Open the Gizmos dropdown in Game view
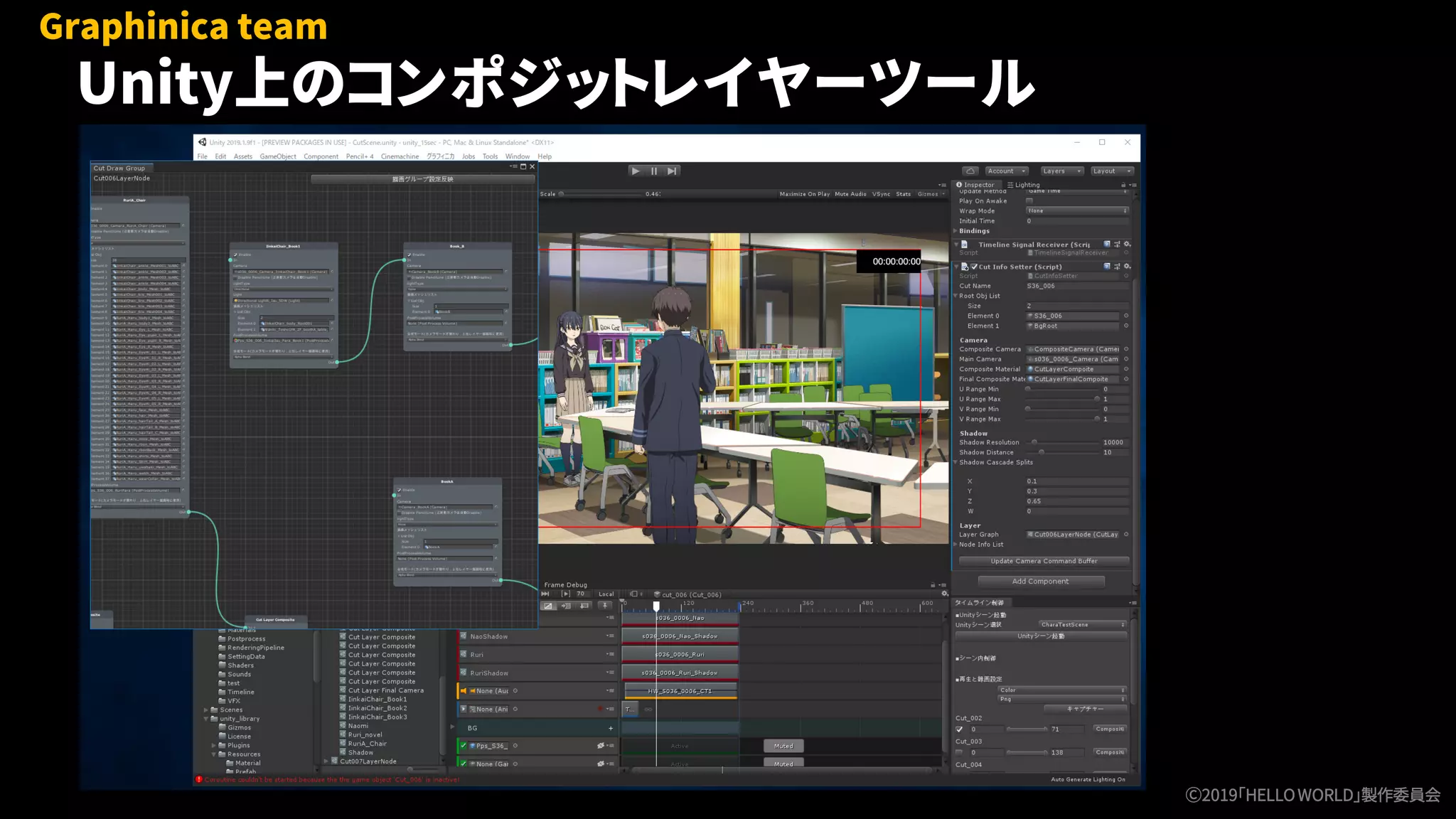This screenshot has height=819, width=1456. (x=931, y=194)
